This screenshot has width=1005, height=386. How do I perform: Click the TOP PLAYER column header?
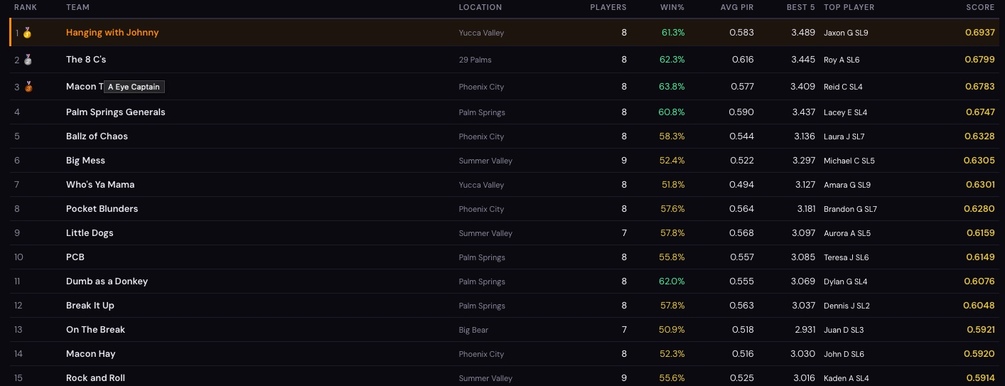click(849, 7)
